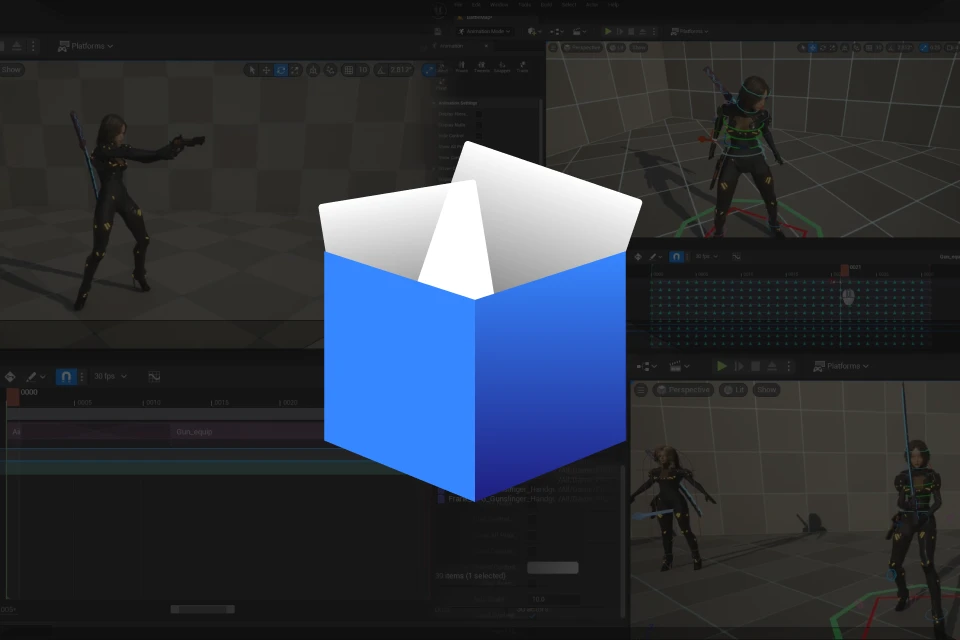Open Platforms dropdown above two-character viewport

(x=841, y=366)
